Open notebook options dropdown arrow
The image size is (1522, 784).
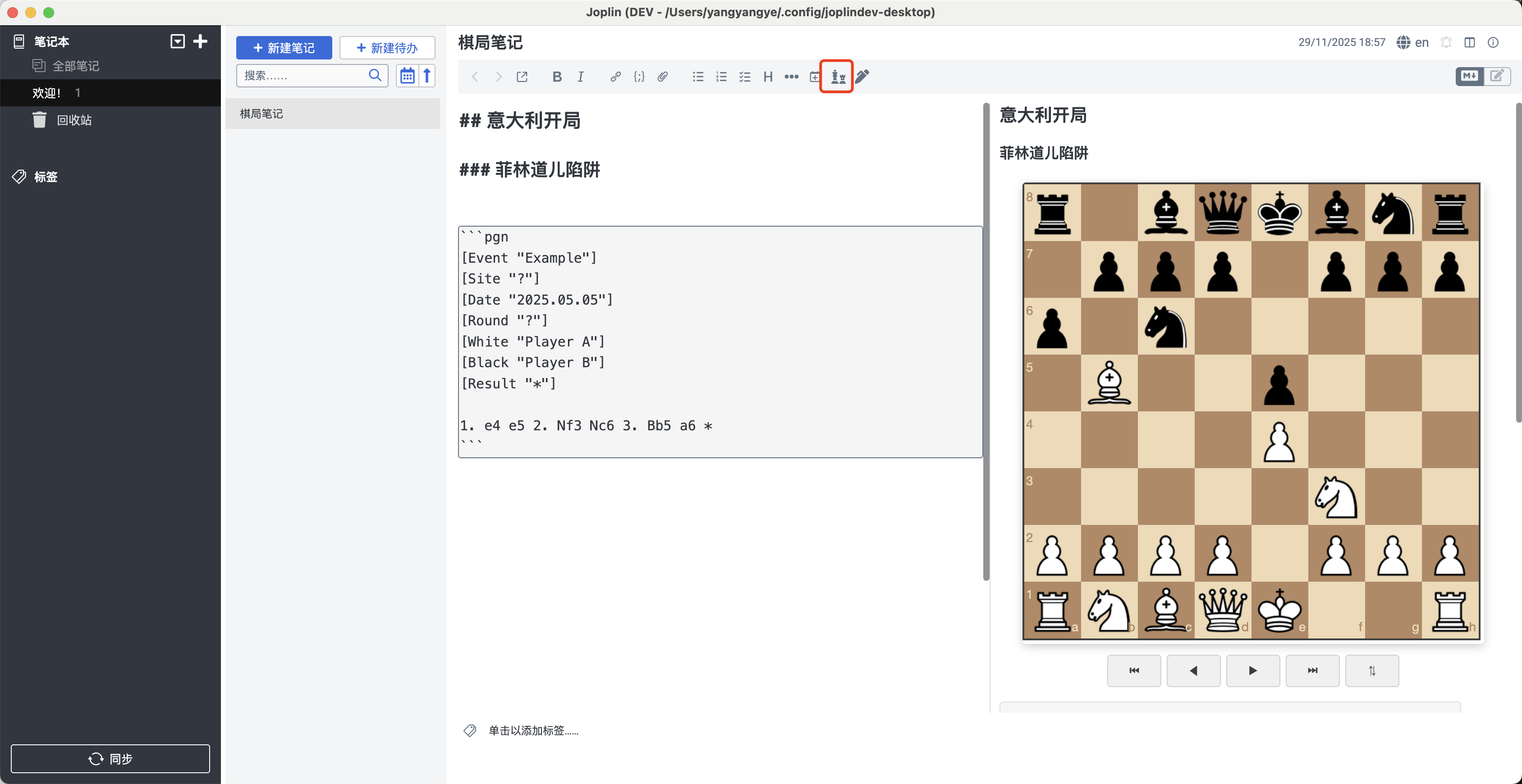[x=177, y=41]
